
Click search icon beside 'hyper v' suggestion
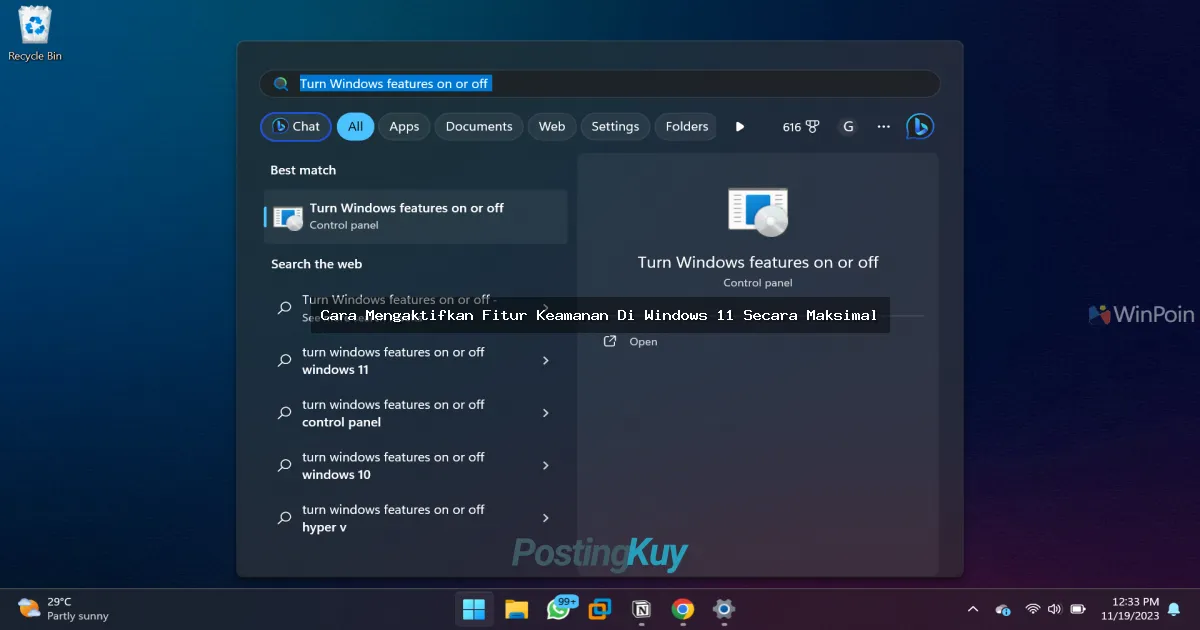click(x=284, y=518)
